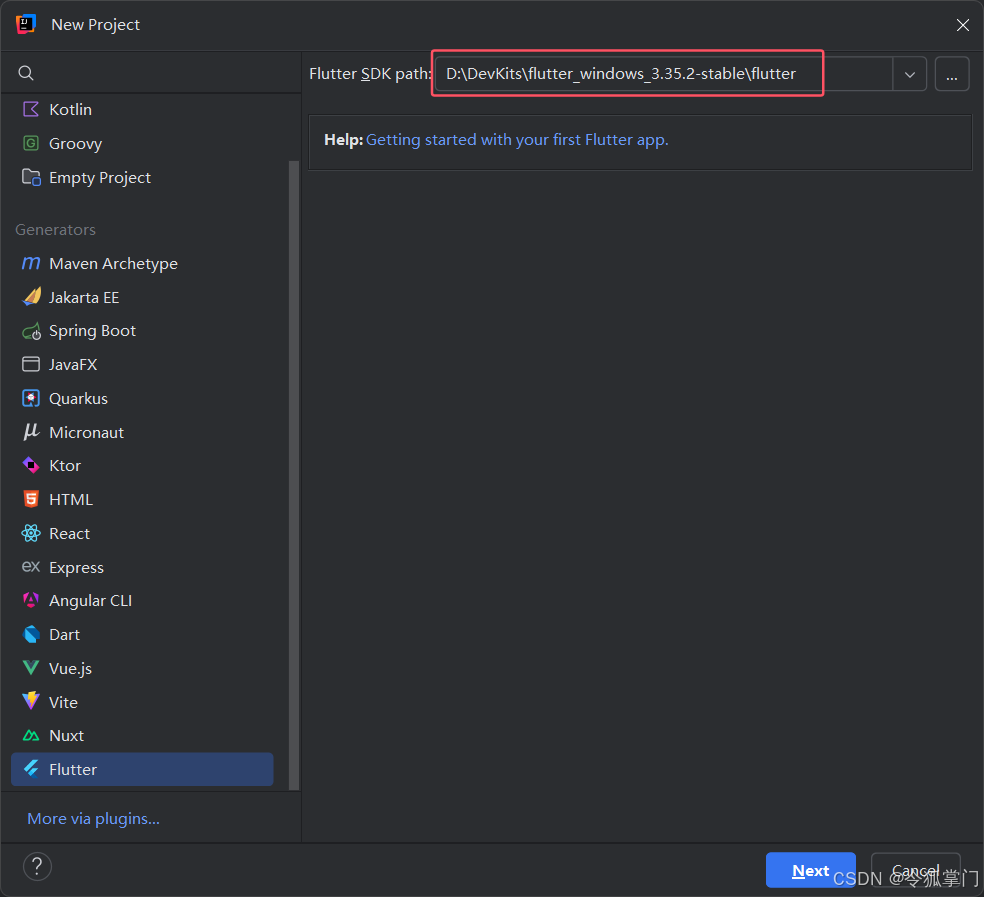Image resolution: width=984 pixels, height=897 pixels.
Task: Choose the Express generator label
Action: click(x=77, y=567)
